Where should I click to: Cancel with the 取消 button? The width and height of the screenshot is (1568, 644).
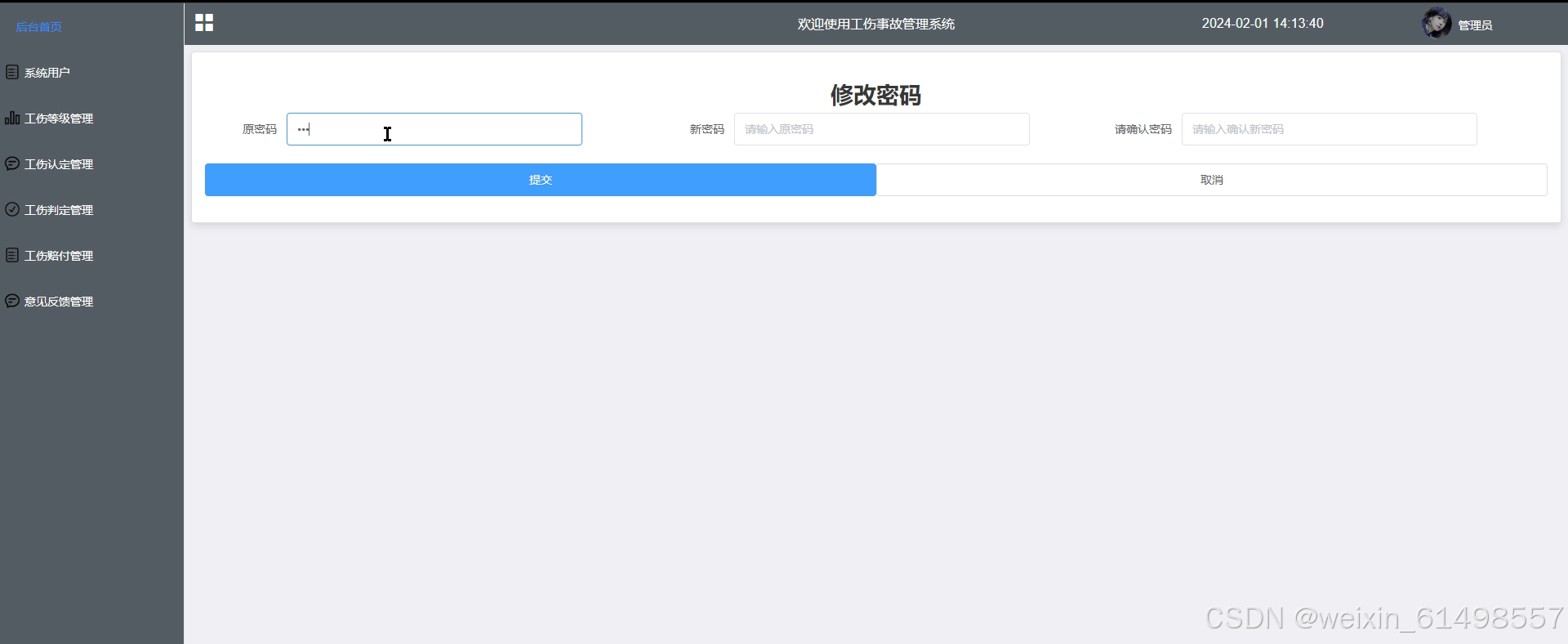click(x=1212, y=180)
